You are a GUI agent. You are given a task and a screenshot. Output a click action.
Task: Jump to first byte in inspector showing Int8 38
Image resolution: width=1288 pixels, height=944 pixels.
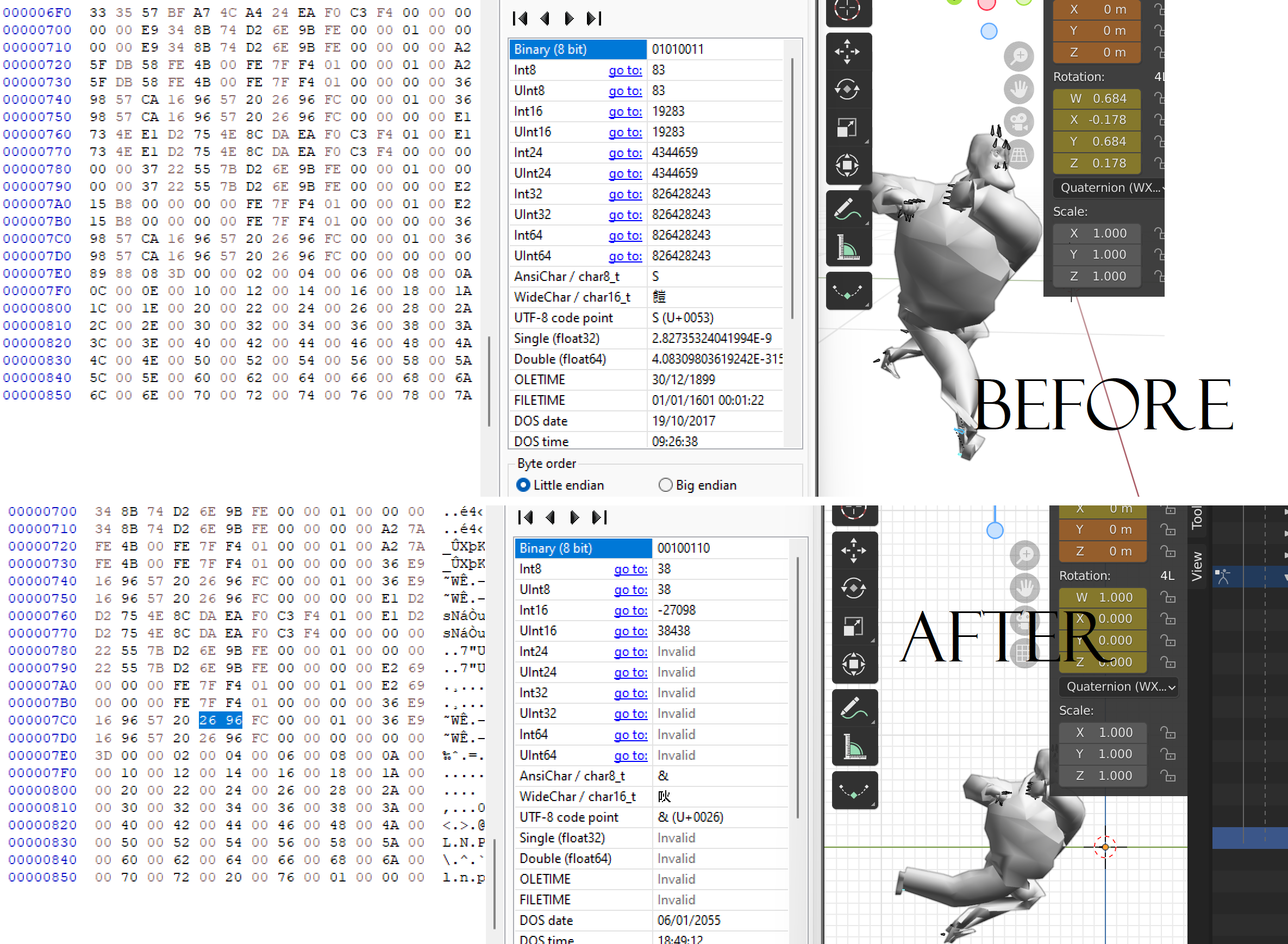click(x=526, y=518)
